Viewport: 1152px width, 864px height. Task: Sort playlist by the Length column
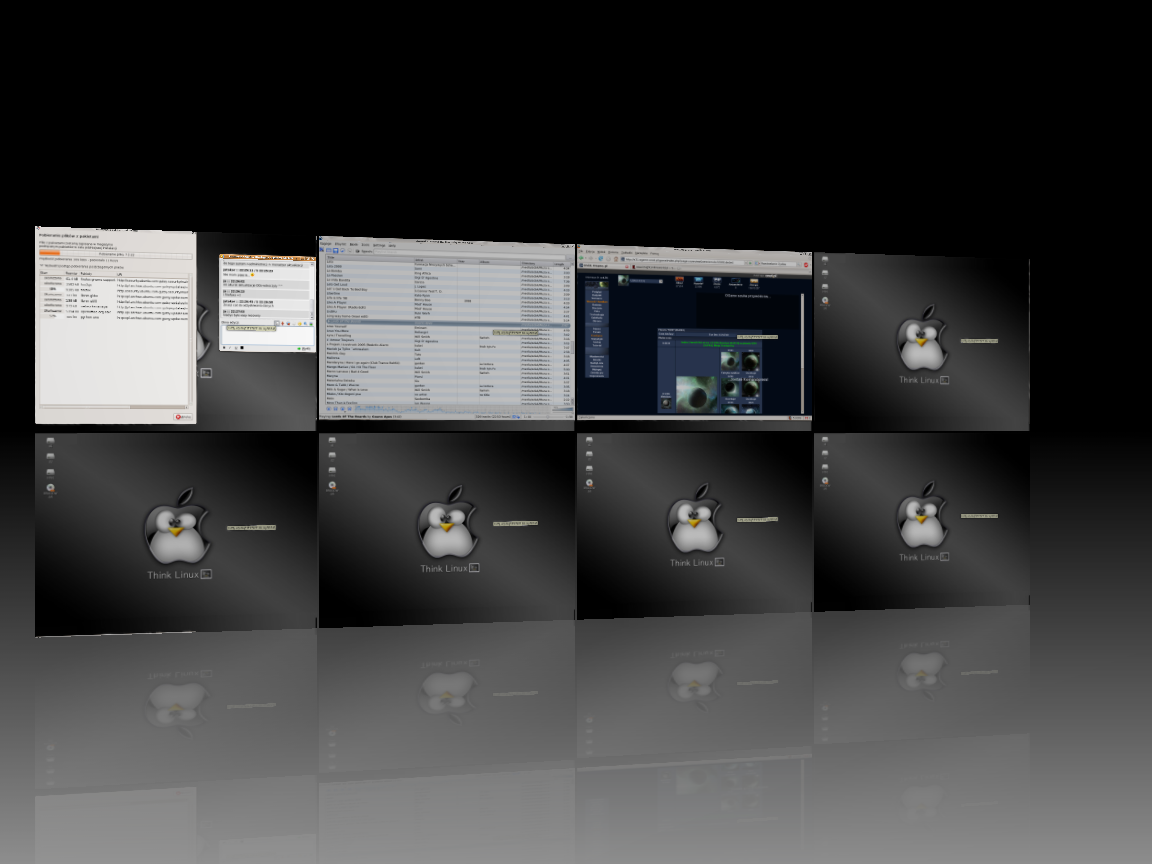coord(560,264)
